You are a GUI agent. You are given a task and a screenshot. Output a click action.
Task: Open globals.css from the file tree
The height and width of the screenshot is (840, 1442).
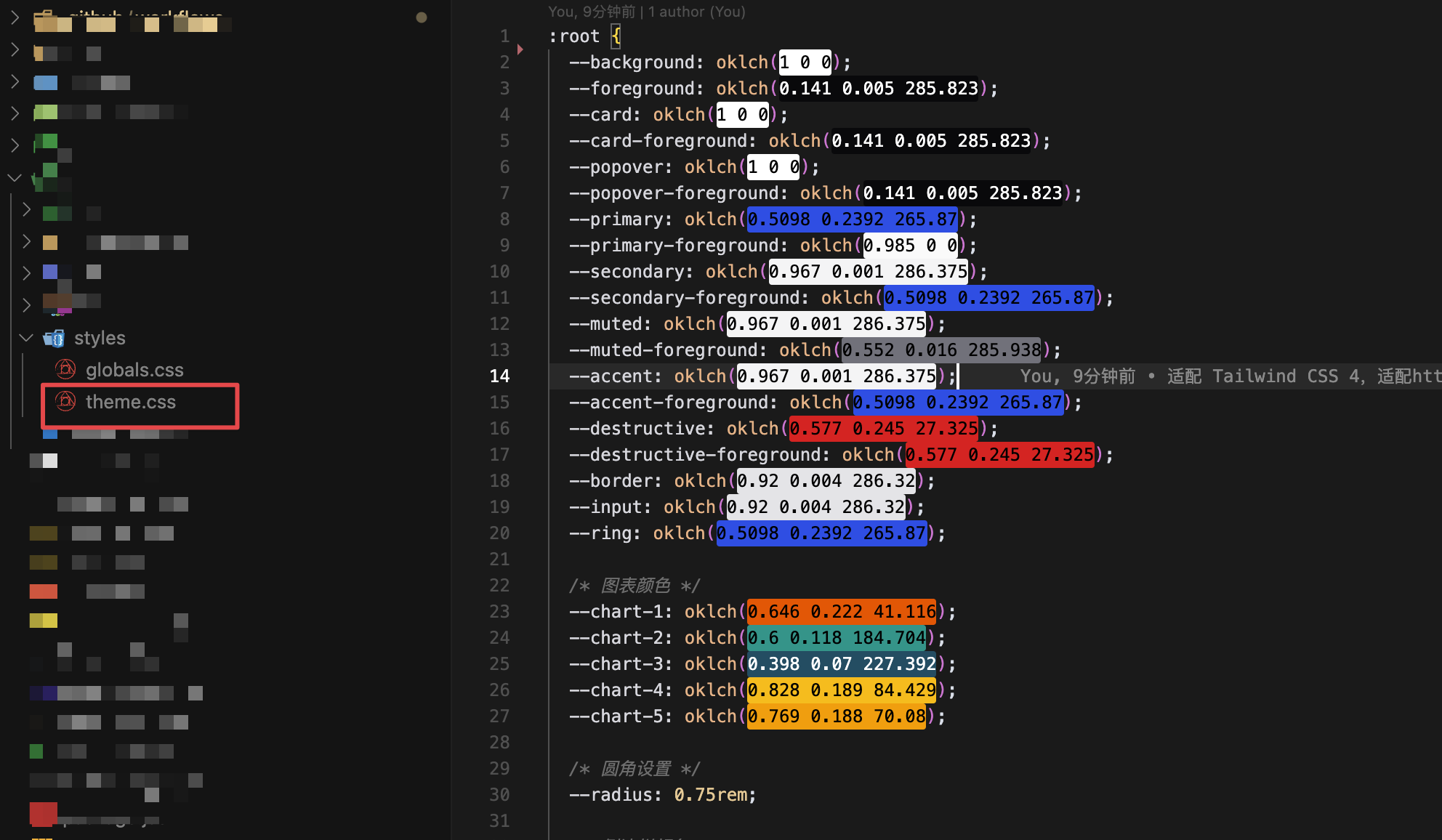[x=134, y=370]
